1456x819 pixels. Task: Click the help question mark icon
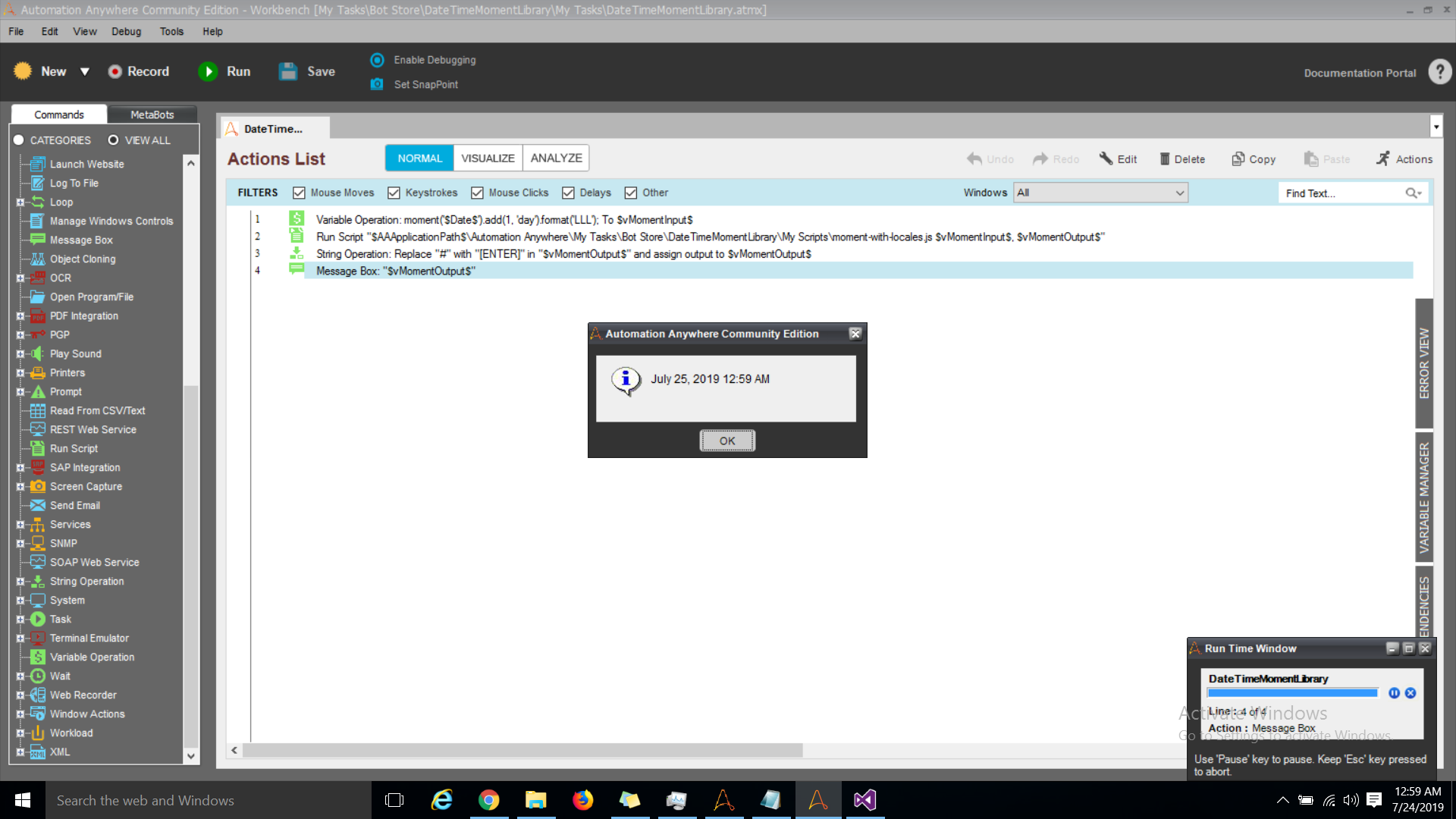point(1439,72)
